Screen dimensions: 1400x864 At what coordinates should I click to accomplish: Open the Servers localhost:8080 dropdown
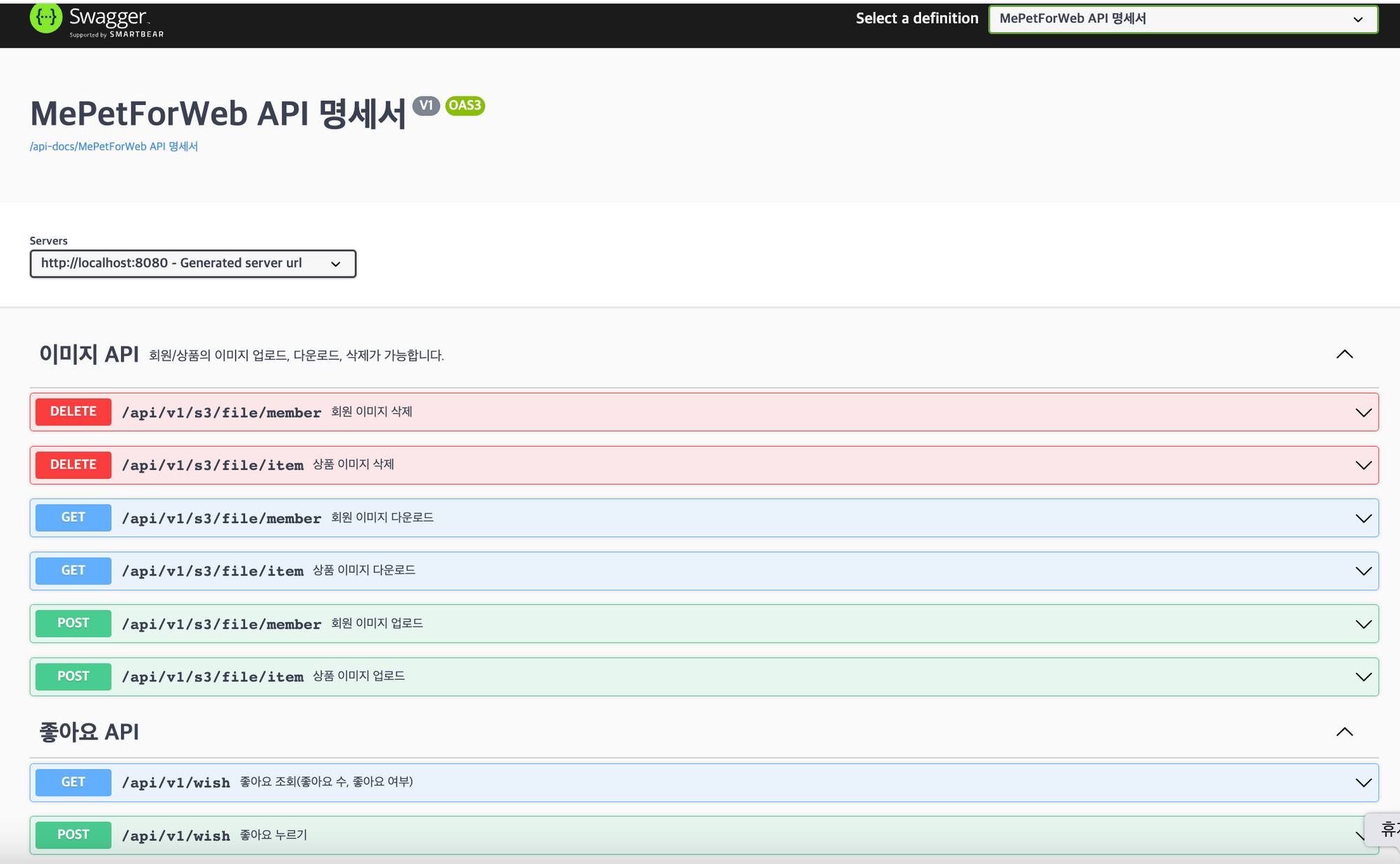pyautogui.click(x=192, y=263)
